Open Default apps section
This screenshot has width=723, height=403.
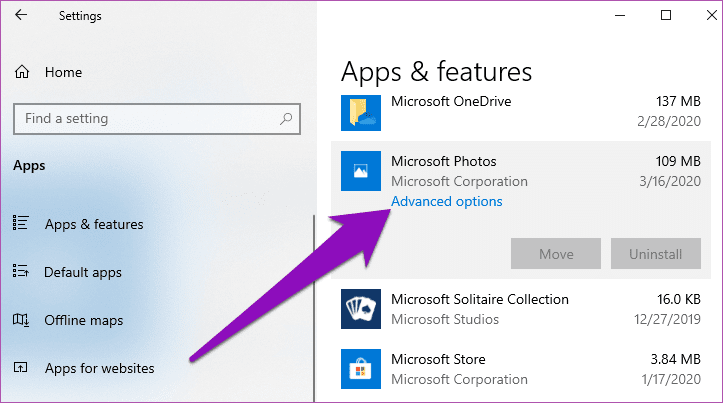(x=83, y=273)
